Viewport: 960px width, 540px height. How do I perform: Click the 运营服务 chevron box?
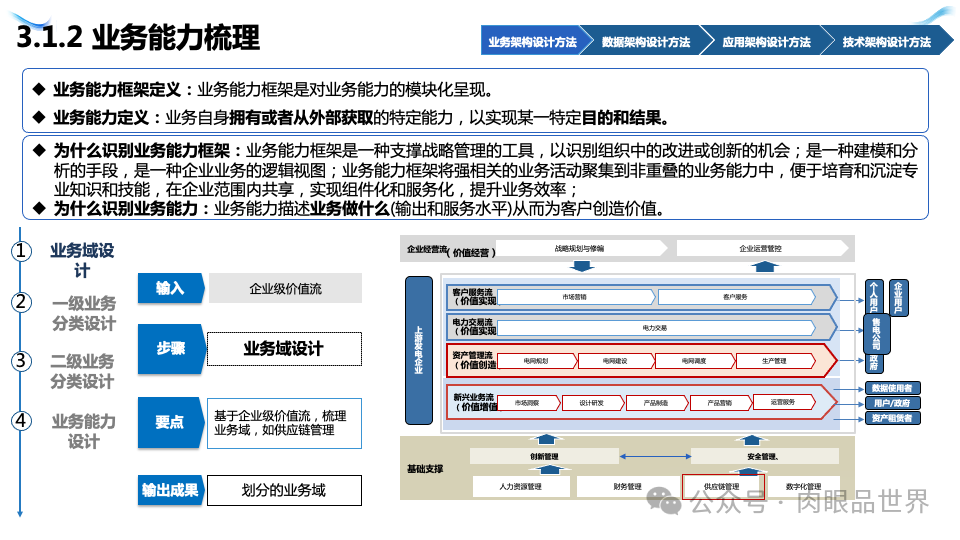(784, 402)
